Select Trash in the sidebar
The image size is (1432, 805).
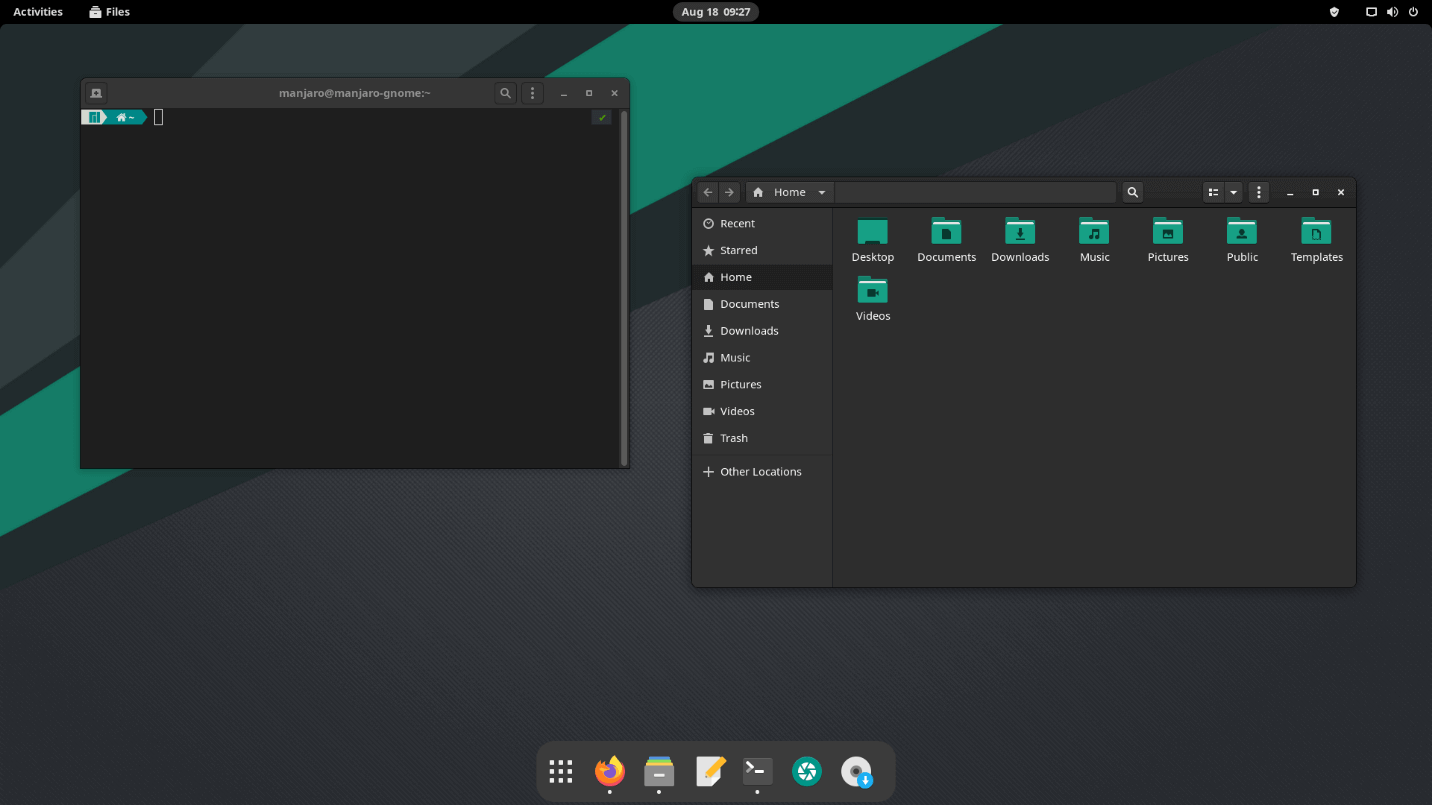pos(734,438)
